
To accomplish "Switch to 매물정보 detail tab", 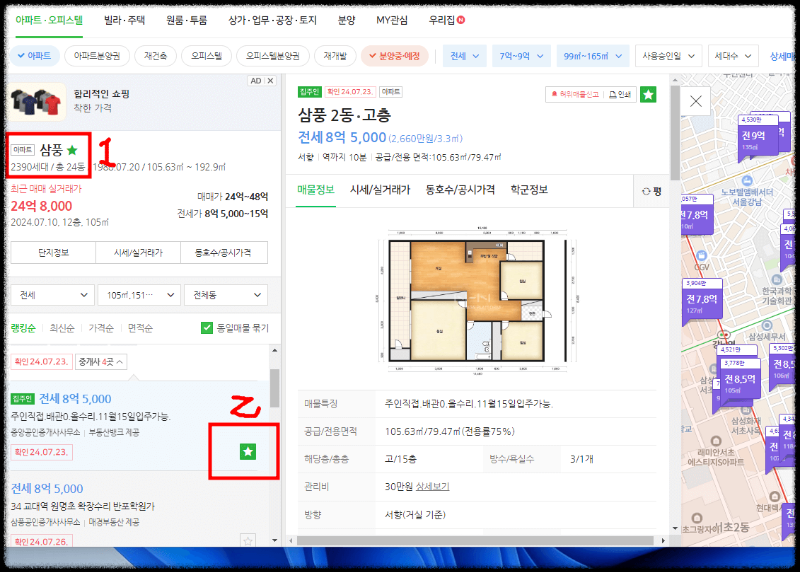I will point(316,190).
